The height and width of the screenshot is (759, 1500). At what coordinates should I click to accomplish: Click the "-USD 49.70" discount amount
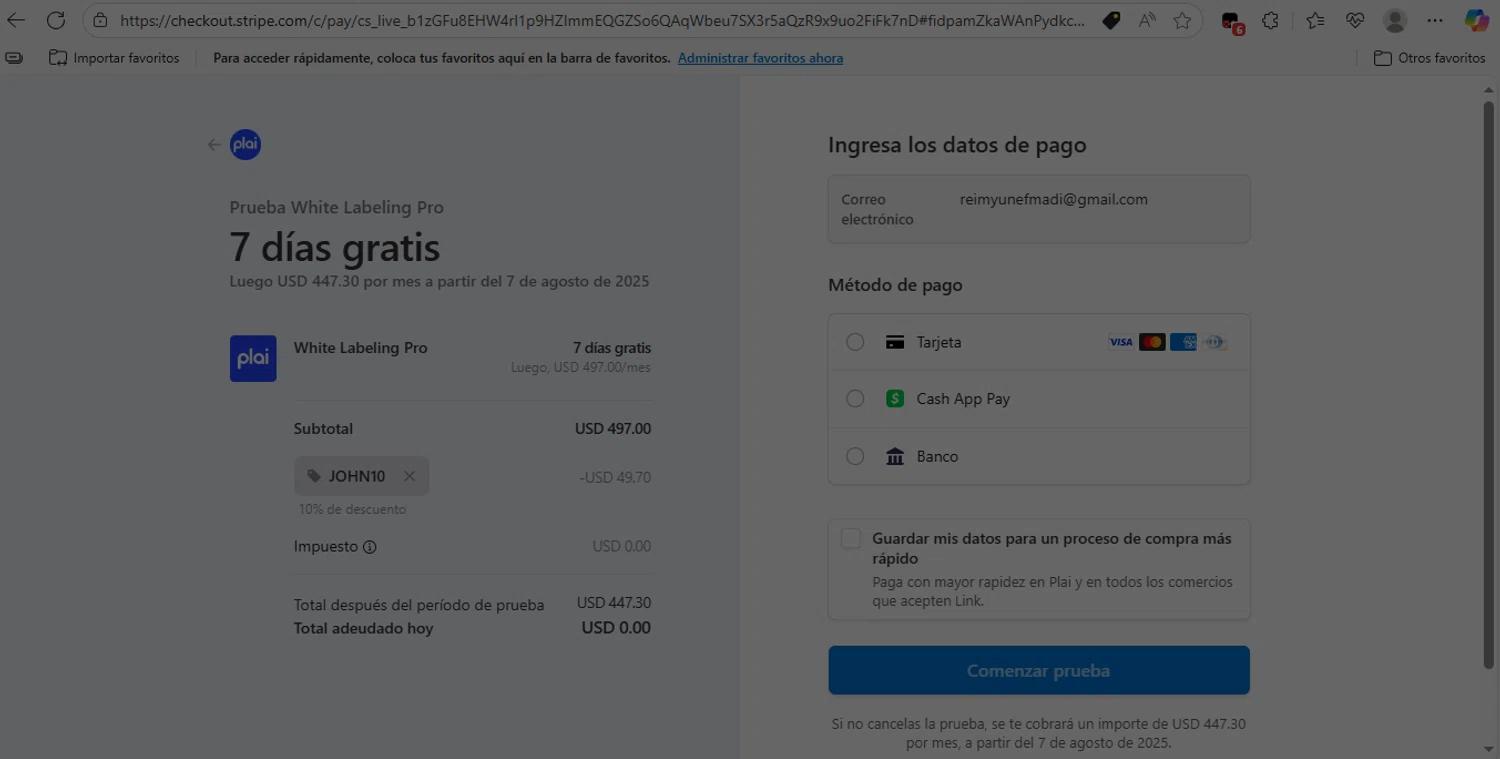point(615,477)
